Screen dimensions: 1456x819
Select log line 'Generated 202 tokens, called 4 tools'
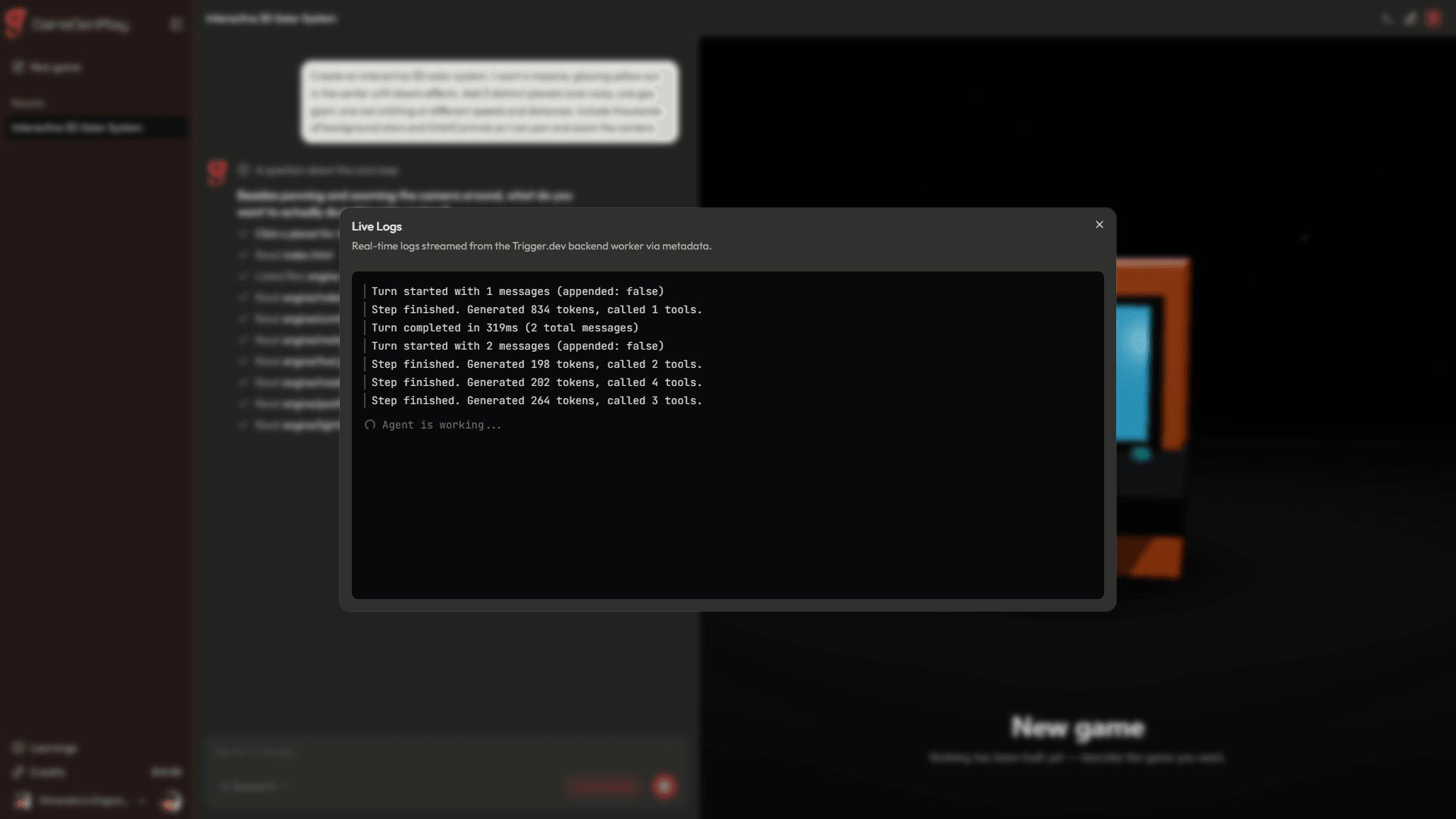pos(537,382)
